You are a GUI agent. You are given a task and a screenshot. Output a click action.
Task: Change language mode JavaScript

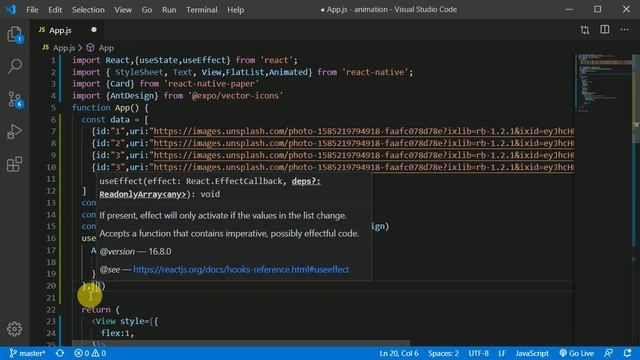532,353
